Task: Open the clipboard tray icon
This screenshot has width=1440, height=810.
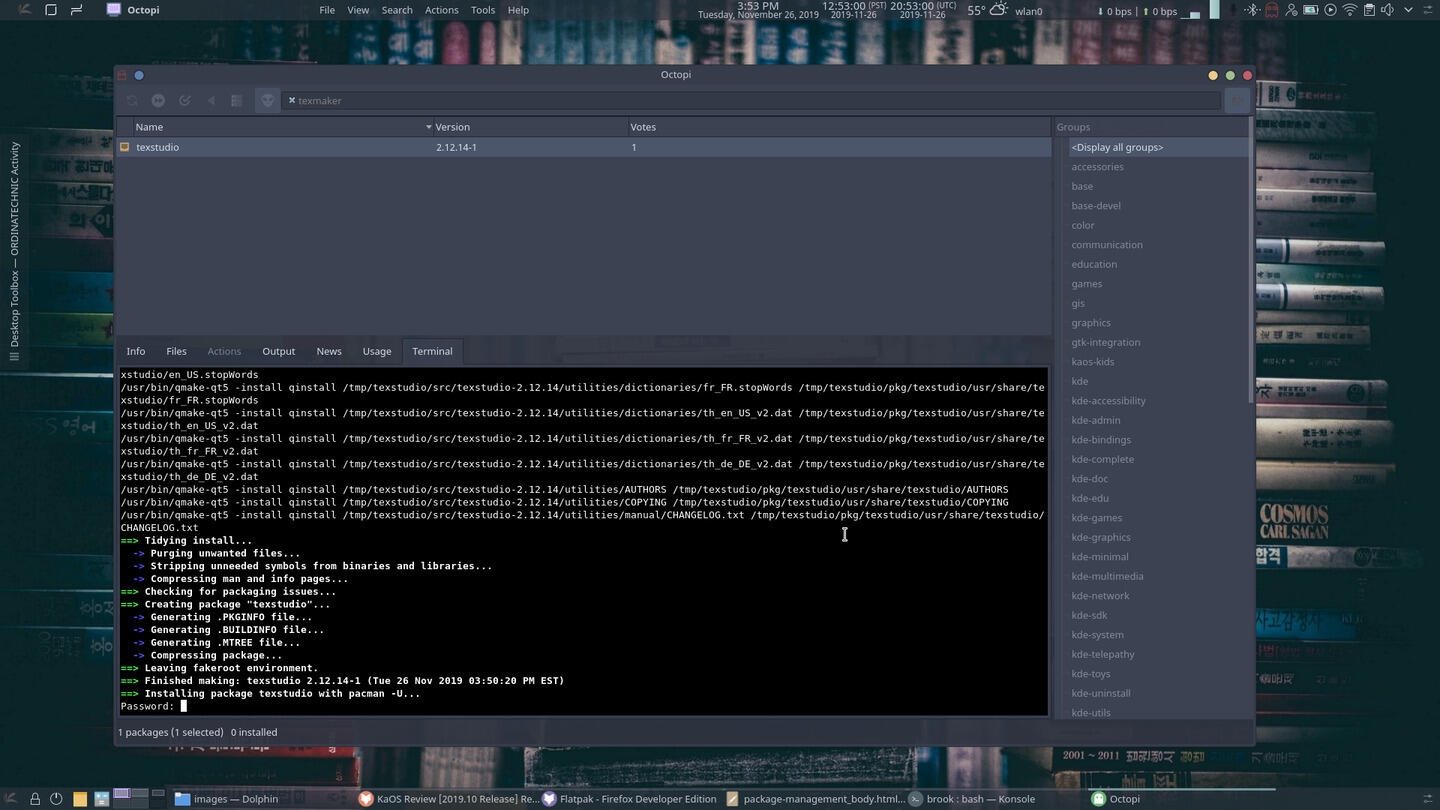Action: tap(1369, 10)
